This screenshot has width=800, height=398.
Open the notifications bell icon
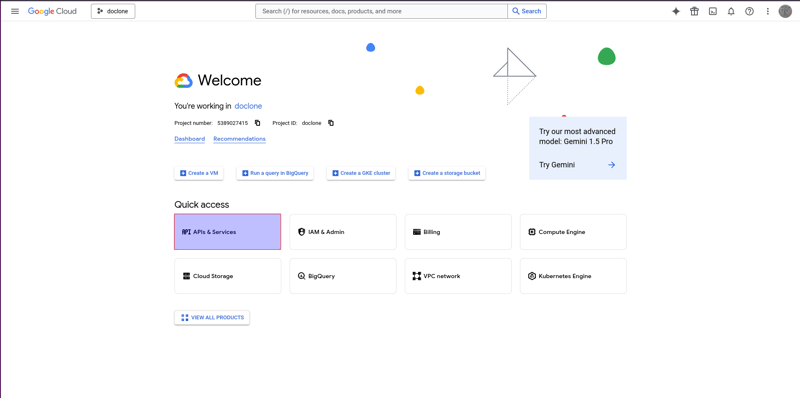731,11
